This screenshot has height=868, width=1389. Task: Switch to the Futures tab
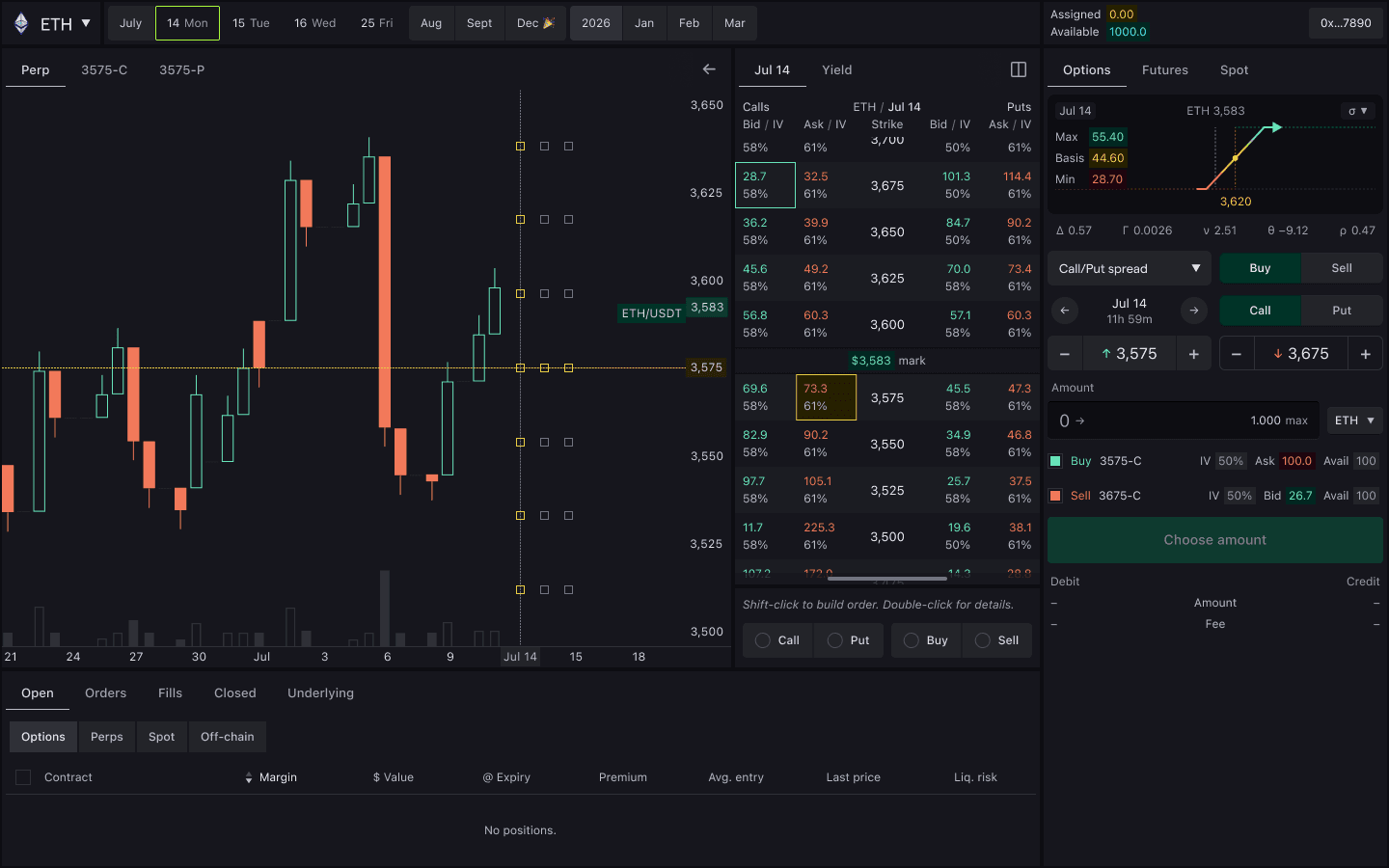(x=1164, y=68)
